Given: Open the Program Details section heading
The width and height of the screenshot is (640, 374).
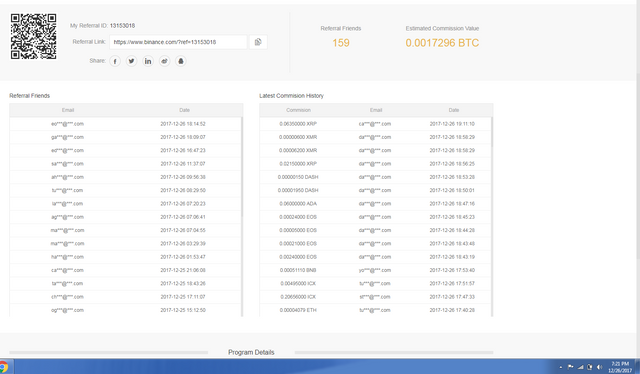Looking at the screenshot, I should (251, 352).
